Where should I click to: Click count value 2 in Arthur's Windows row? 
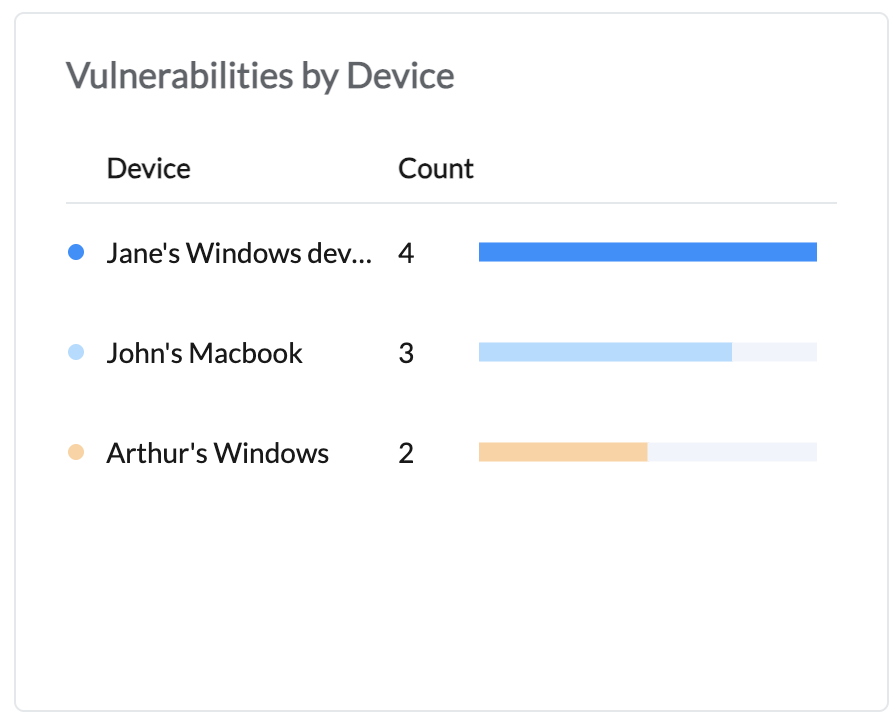(x=405, y=453)
